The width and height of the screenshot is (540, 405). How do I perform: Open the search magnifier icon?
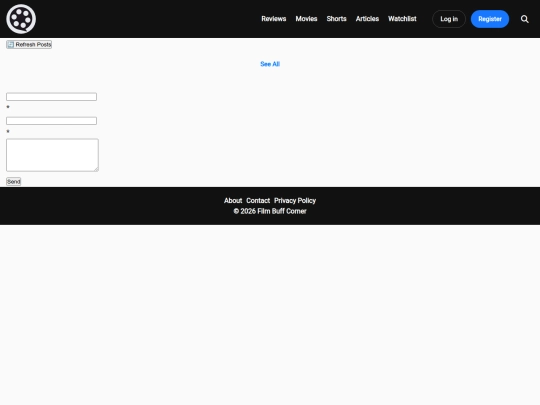(525, 19)
